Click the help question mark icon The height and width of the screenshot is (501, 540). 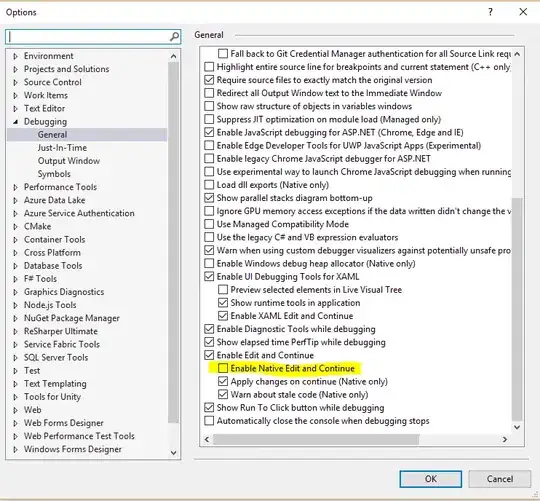[x=490, y=12]
